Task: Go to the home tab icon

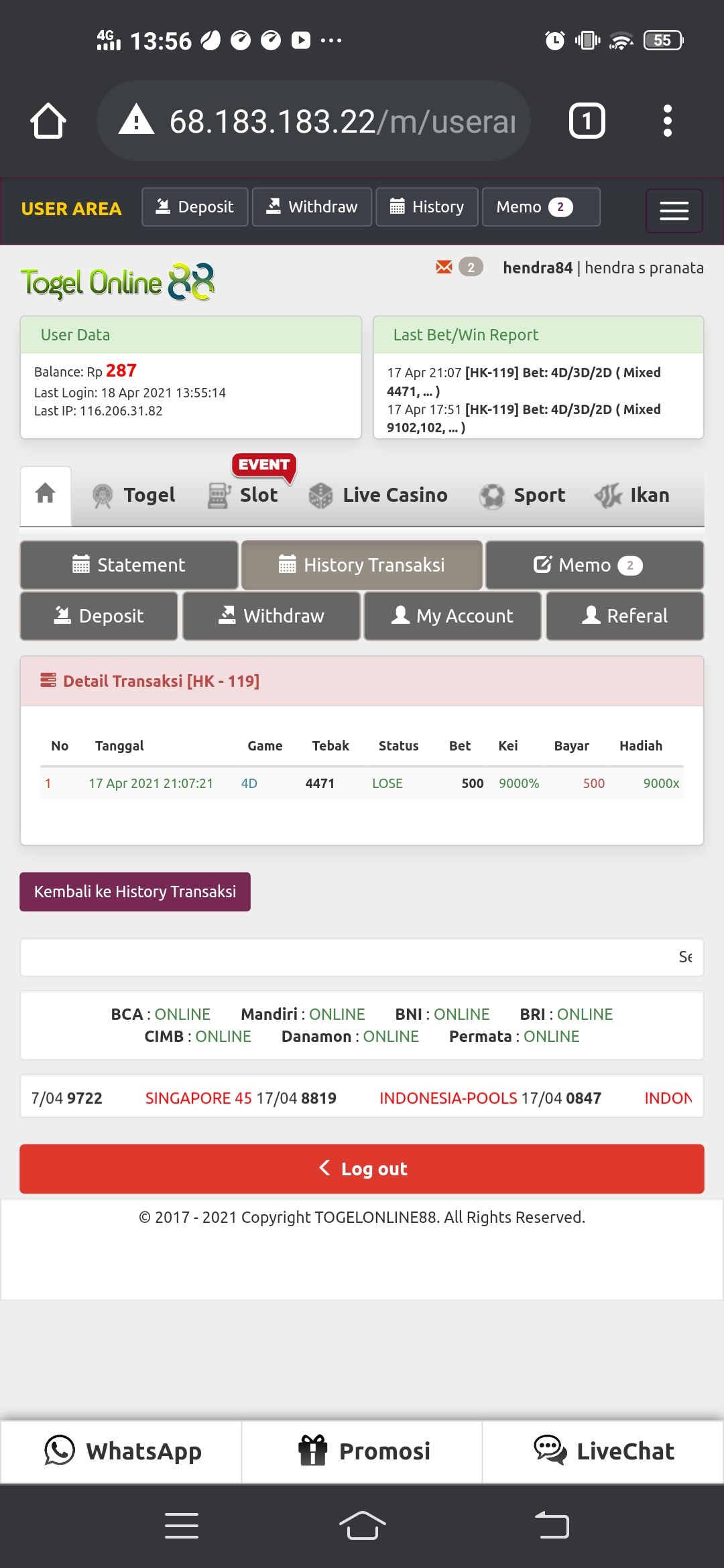Action: (x=46, y=495)
